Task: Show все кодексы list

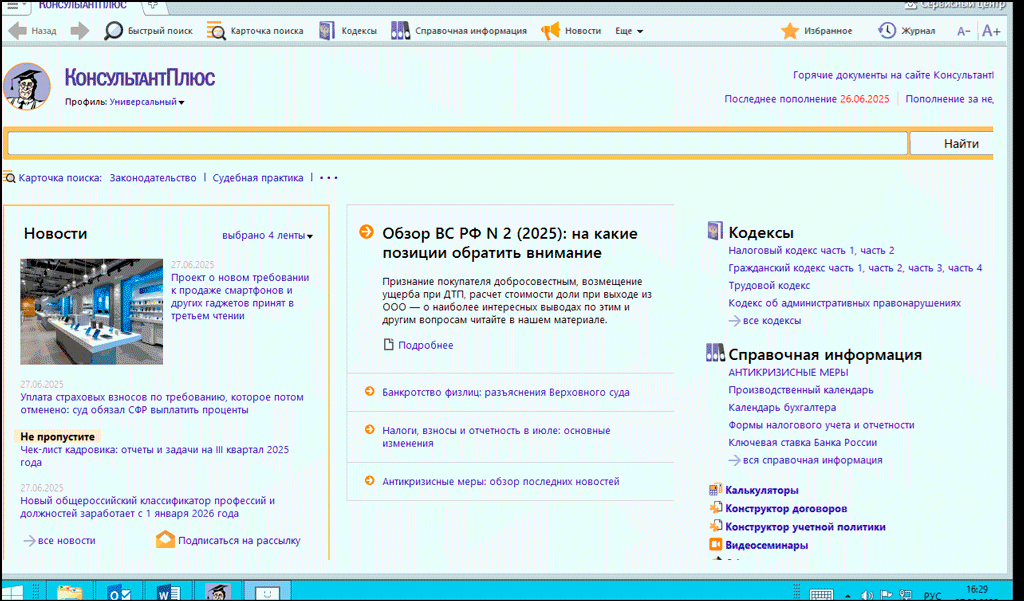Action: 772,321
